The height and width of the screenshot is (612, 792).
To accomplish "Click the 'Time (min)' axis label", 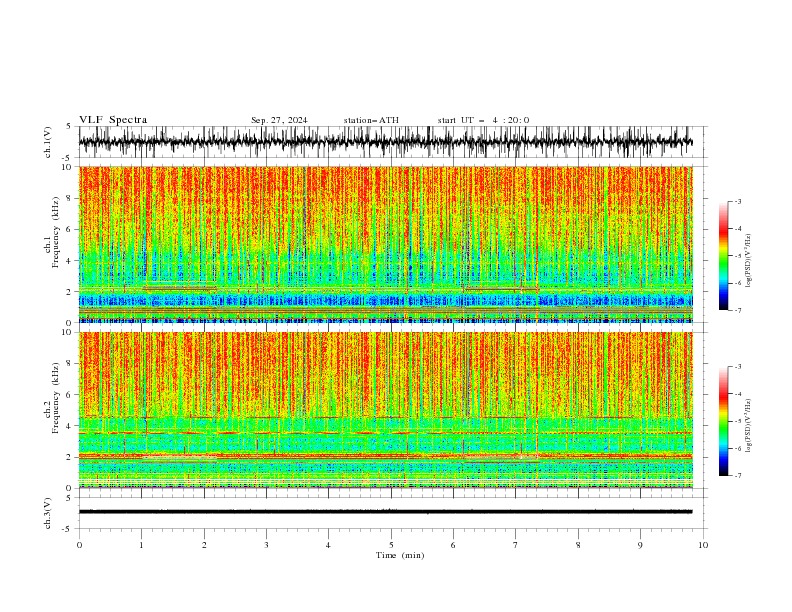I will coord(400,555).
